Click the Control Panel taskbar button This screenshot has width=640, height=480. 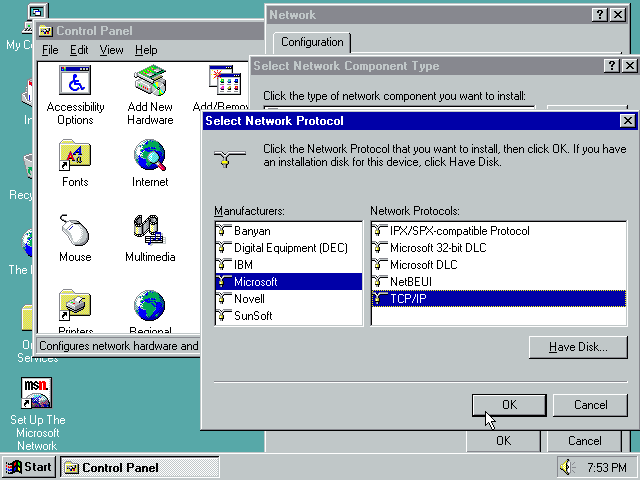click(x=140, y=467)
